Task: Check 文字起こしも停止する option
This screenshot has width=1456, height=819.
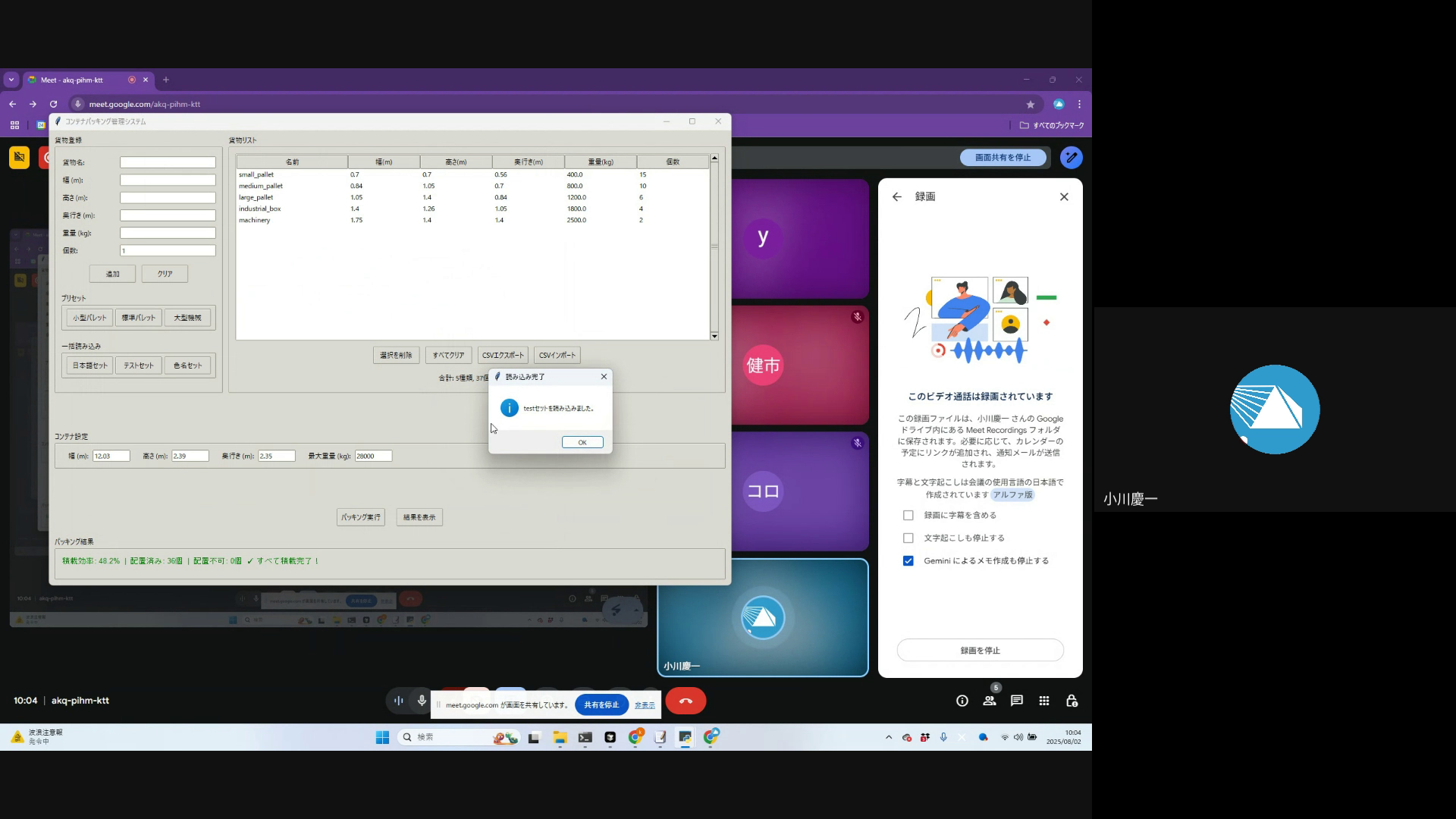Action: 908,538
